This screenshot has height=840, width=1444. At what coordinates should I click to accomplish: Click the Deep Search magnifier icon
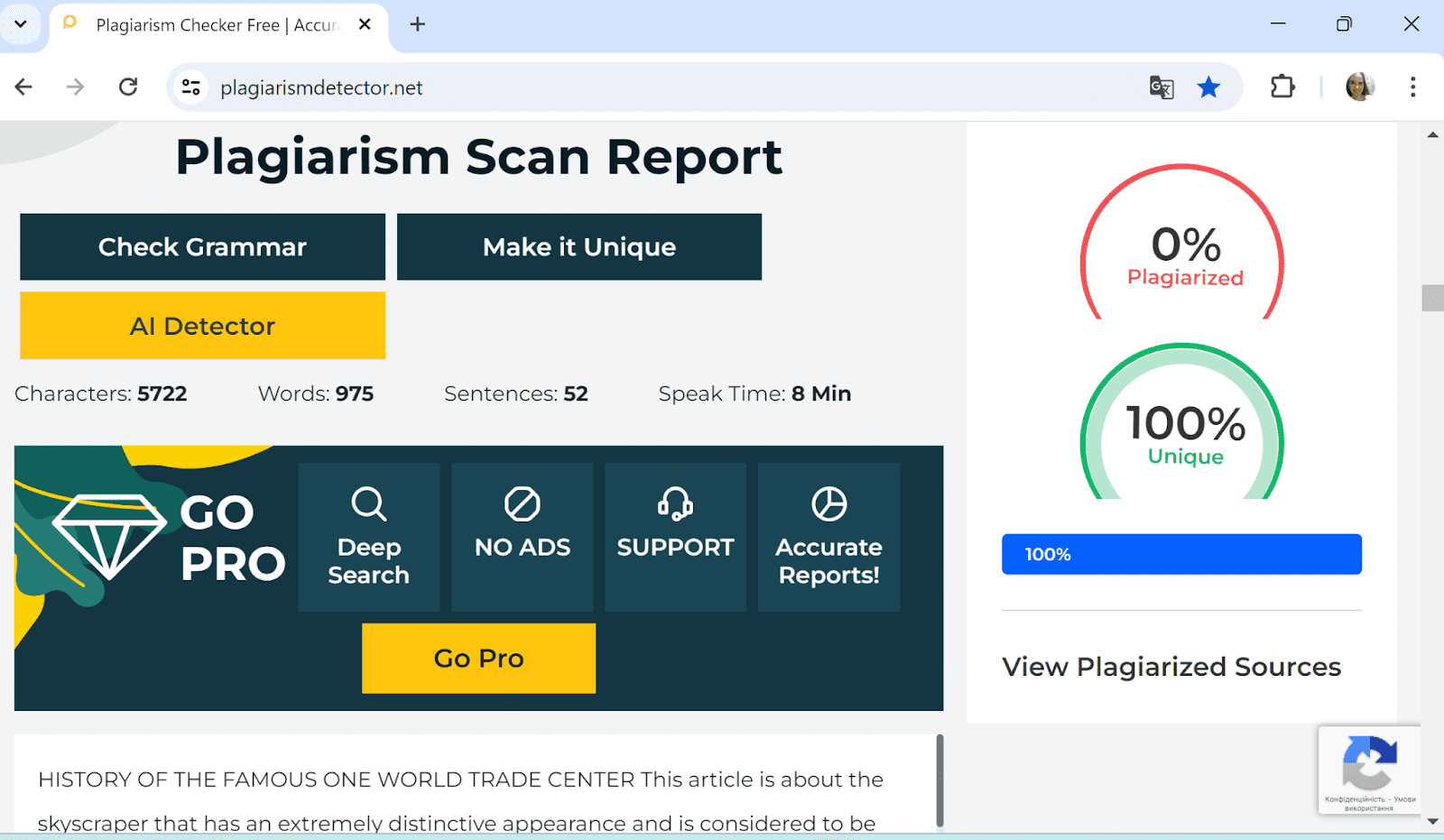368,503
